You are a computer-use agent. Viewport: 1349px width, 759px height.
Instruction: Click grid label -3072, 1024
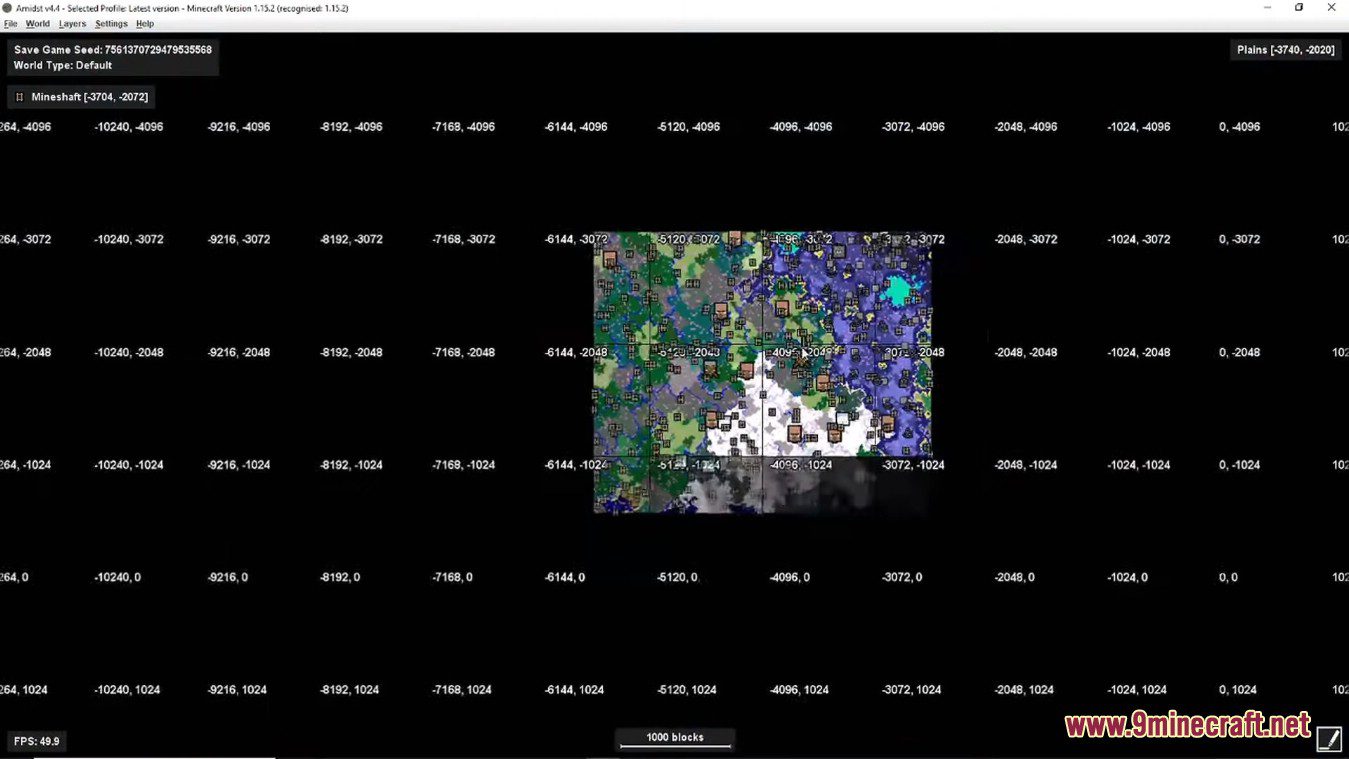912,689
